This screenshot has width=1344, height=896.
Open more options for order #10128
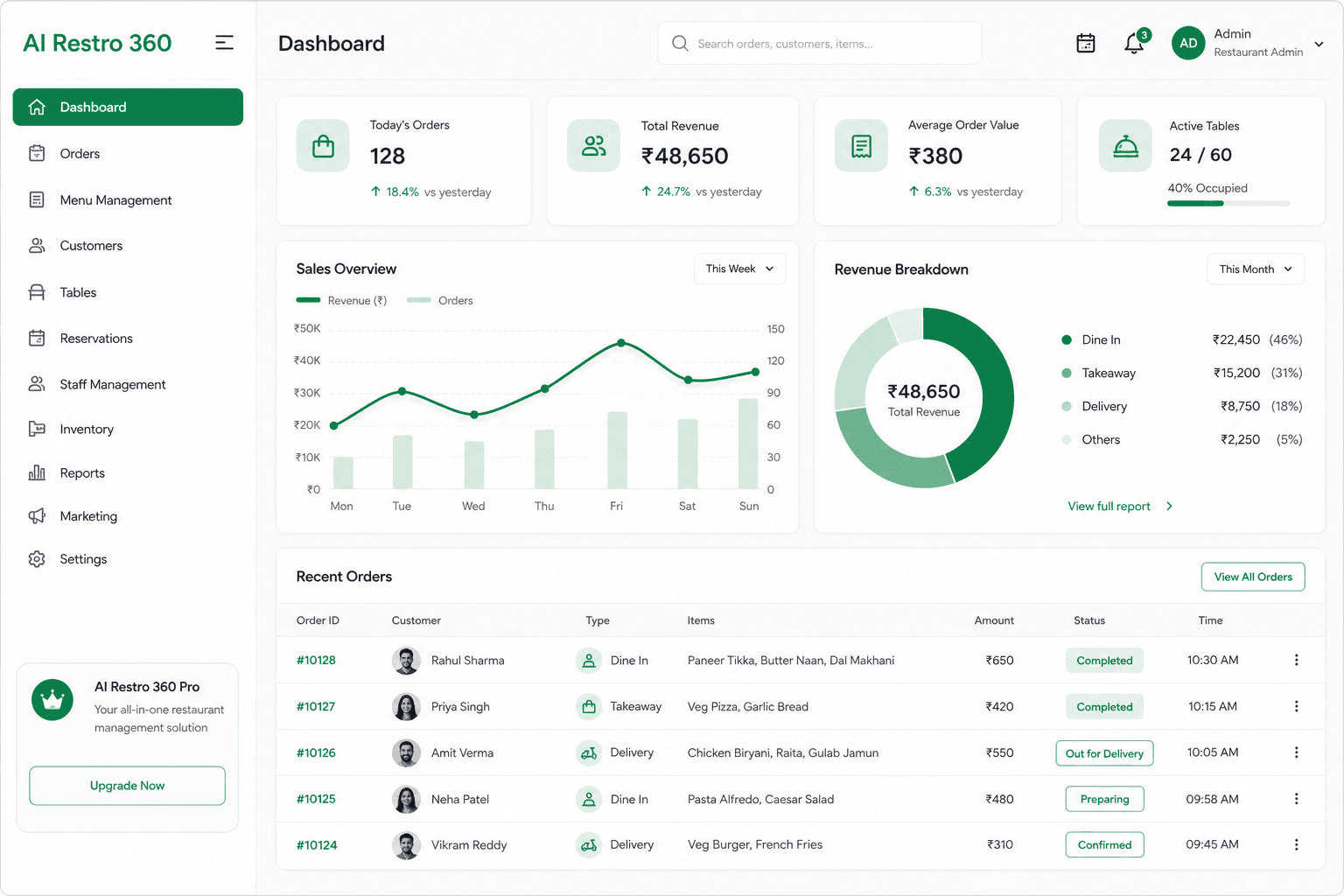point(1296,660)
